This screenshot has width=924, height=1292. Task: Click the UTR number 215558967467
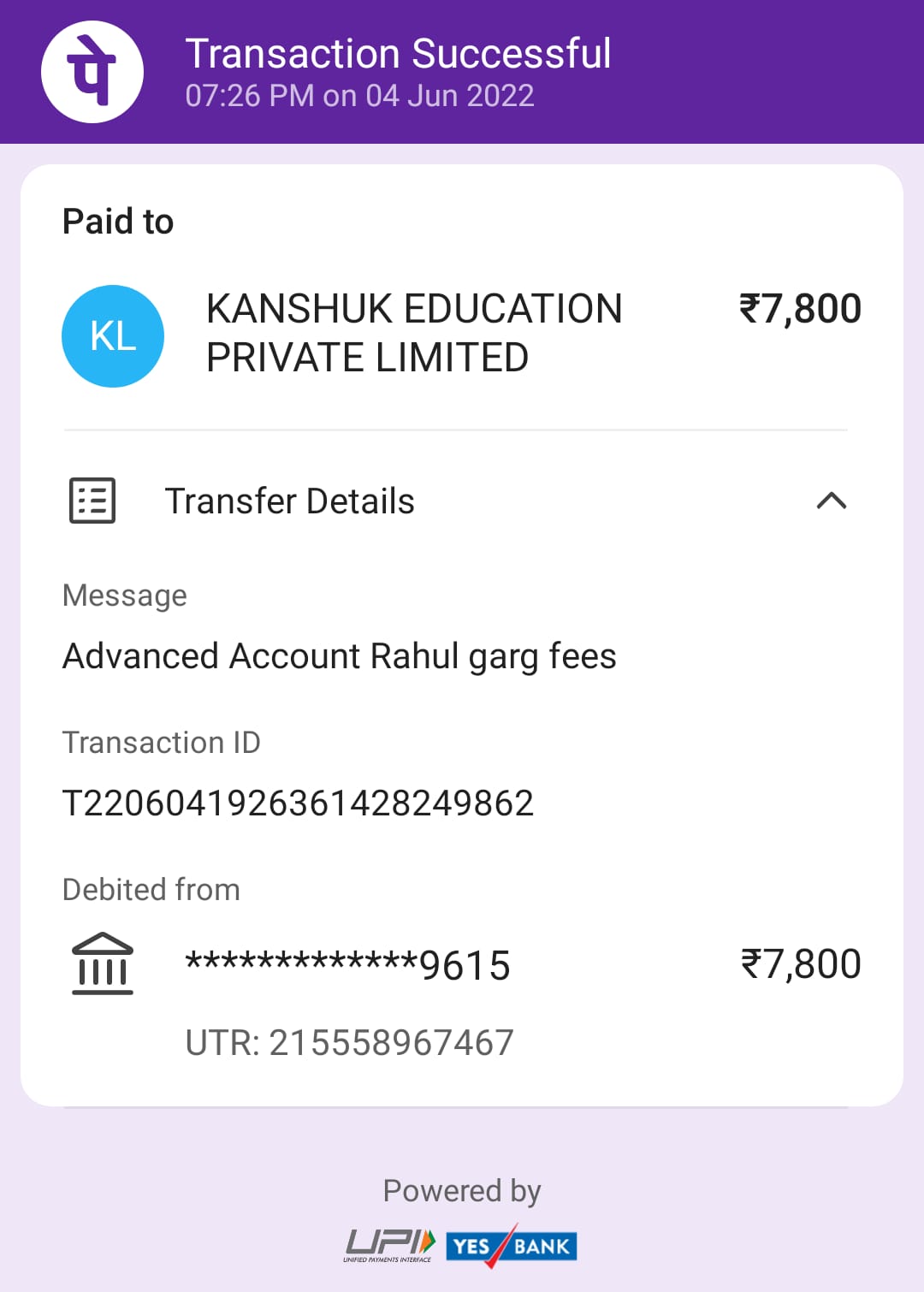349,1043
